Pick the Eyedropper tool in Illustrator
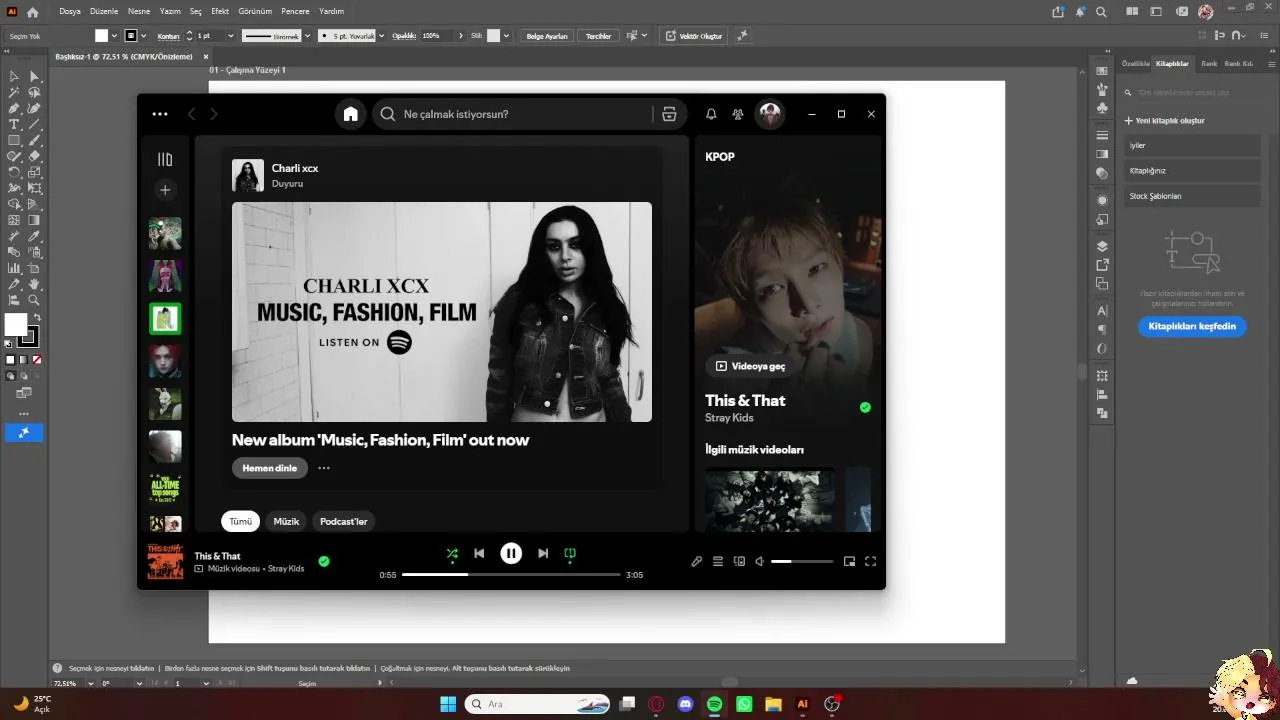The height and width of the screenshot is (720, 1280). (34, 236)
